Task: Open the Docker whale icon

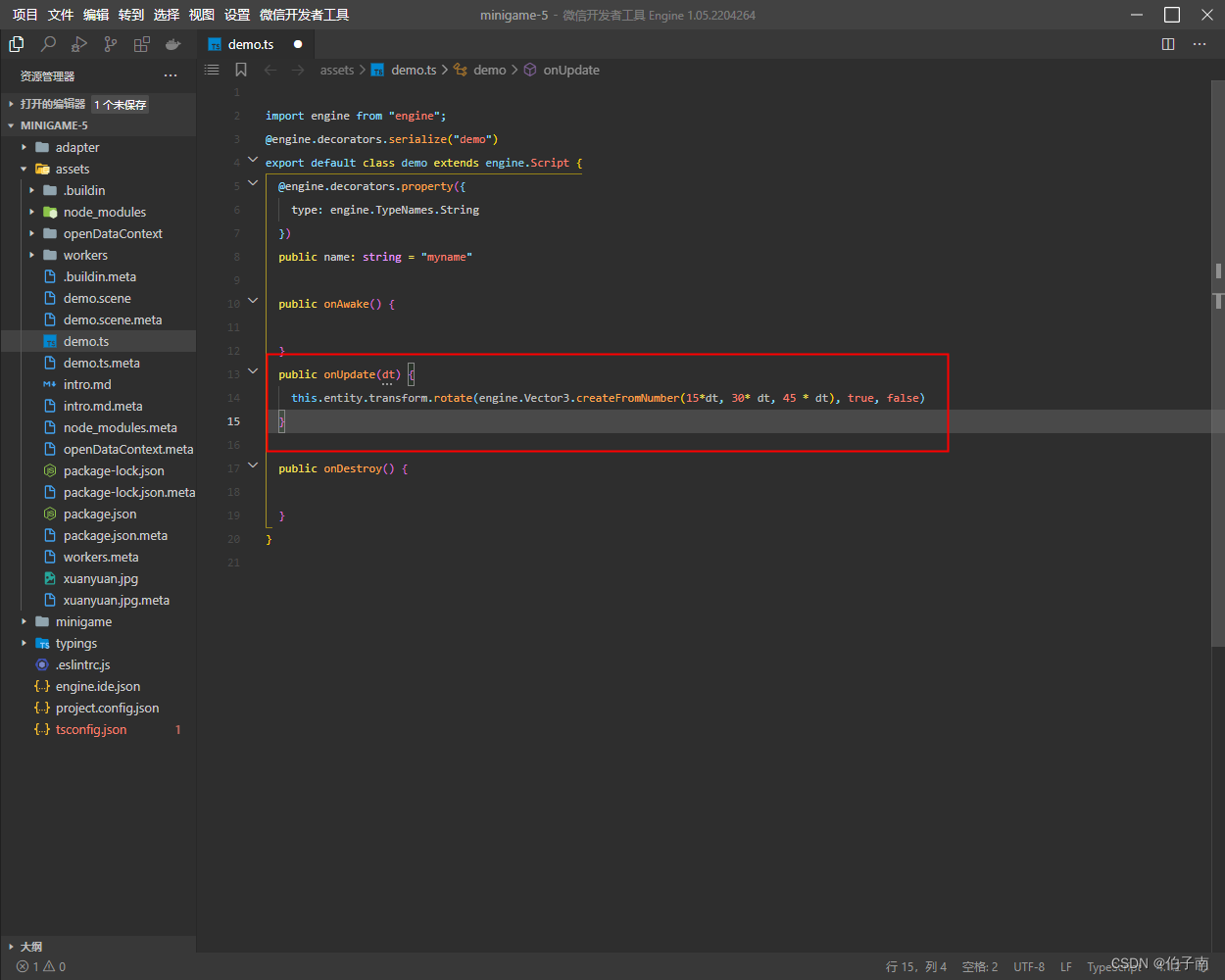Action: [173, 44]
